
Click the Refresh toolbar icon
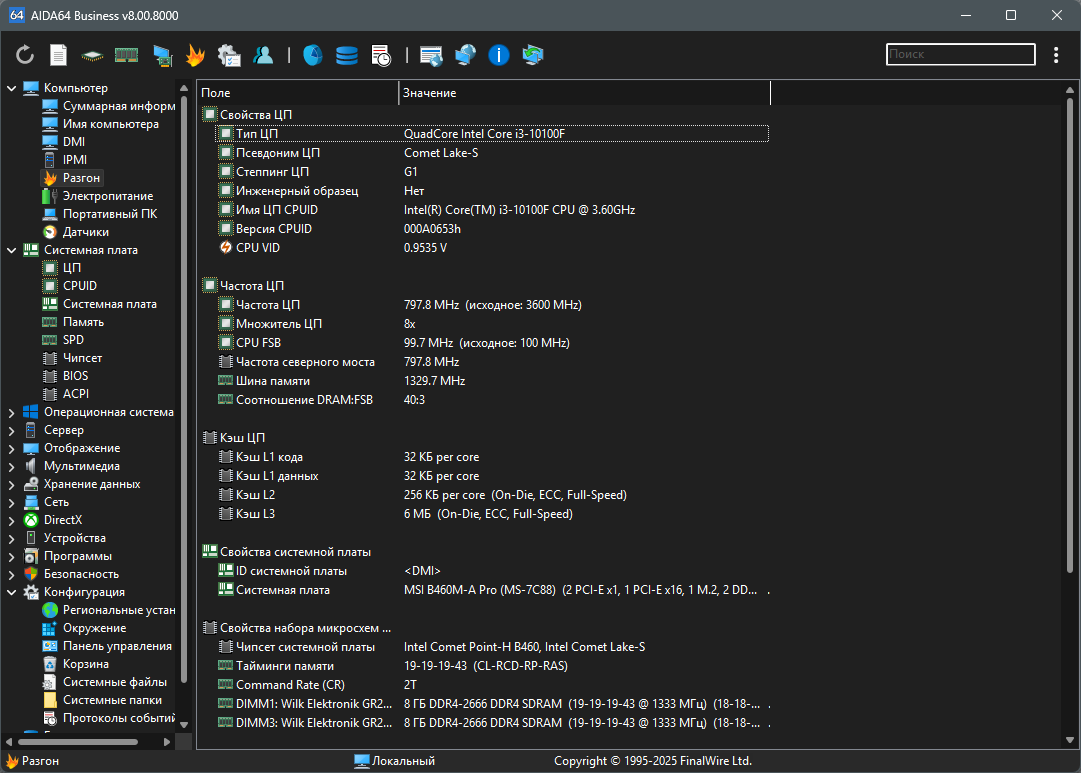[x=25, y=54]
